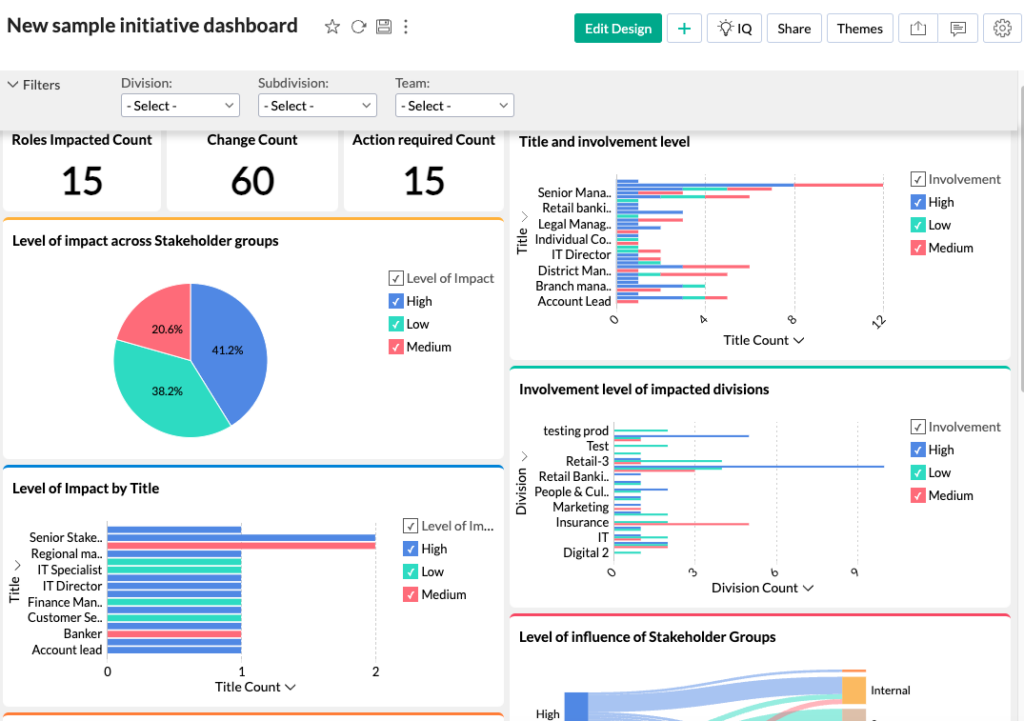The image size is (1024, 721).
Task: Click the green plus add button
Action: (x=684, y=28)
